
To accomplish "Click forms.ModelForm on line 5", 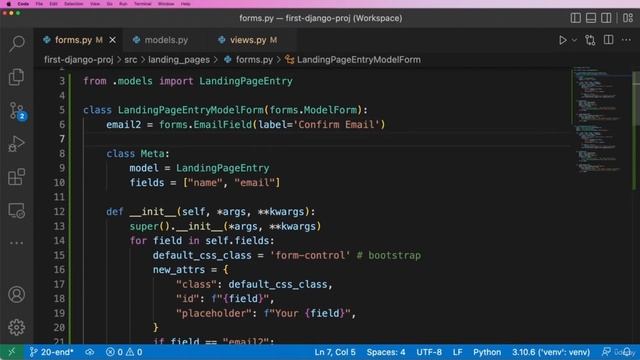I will pos(313,110).
